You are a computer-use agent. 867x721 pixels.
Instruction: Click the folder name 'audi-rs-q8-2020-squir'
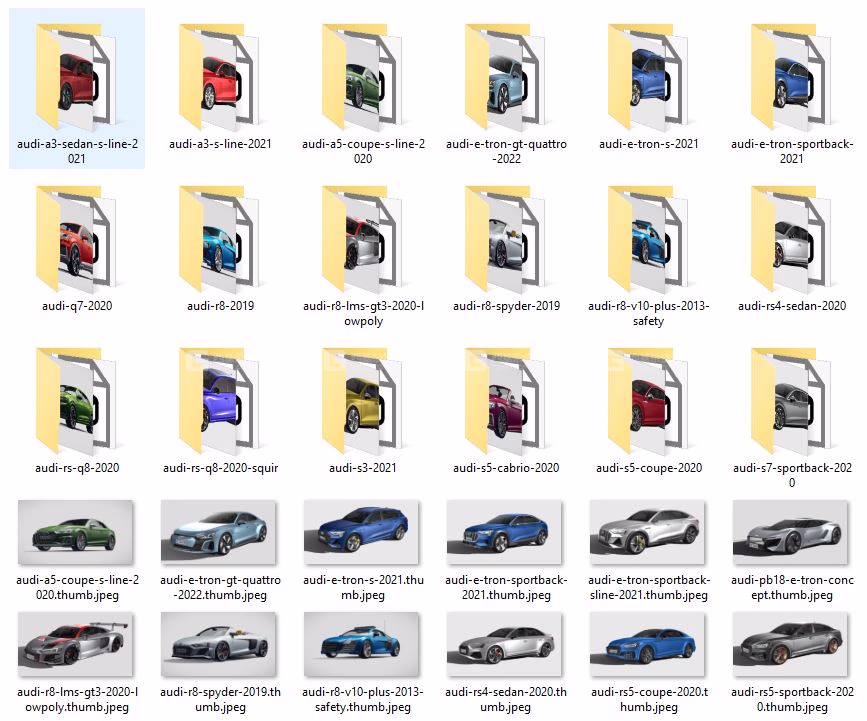[220, 468]
